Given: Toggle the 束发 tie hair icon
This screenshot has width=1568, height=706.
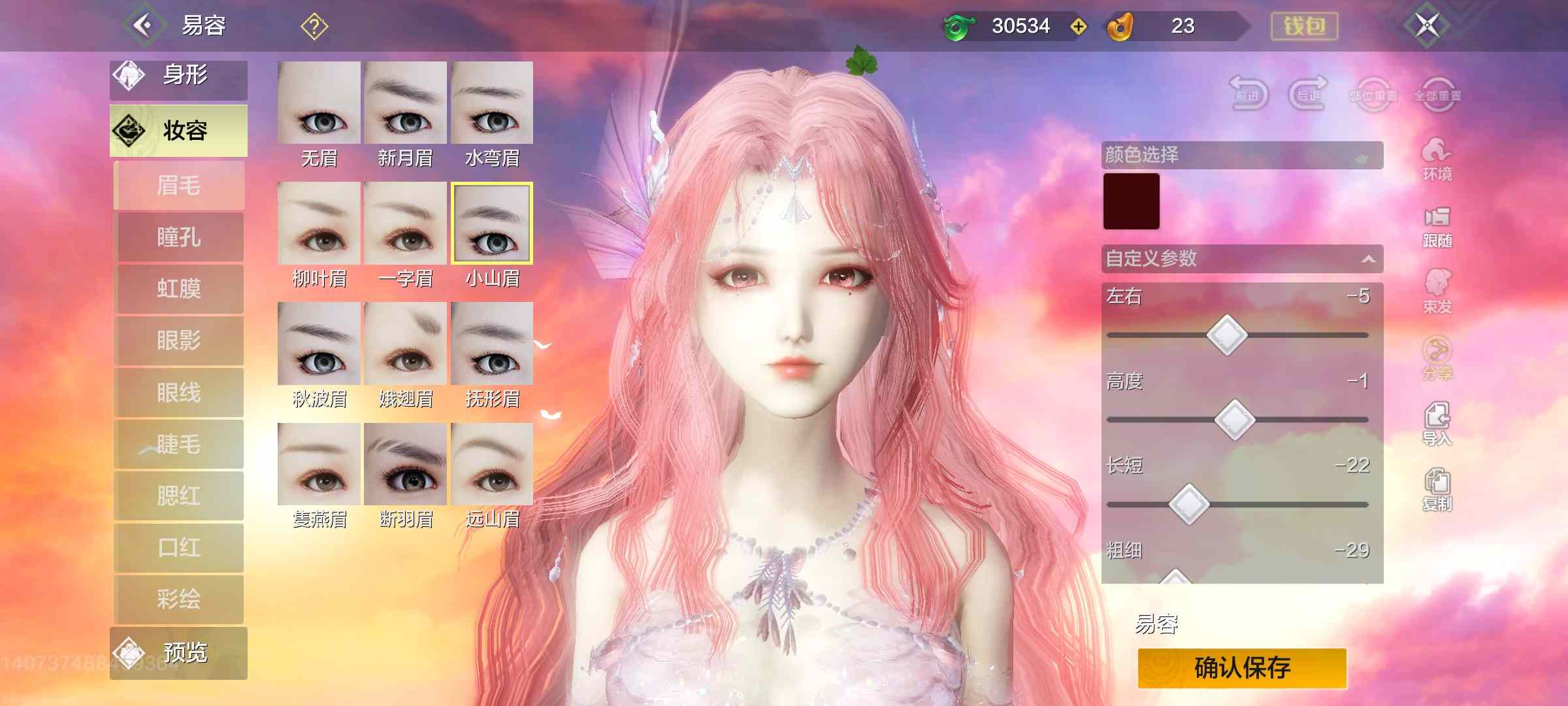Looking at the screenshot, I should [1437, 292].
